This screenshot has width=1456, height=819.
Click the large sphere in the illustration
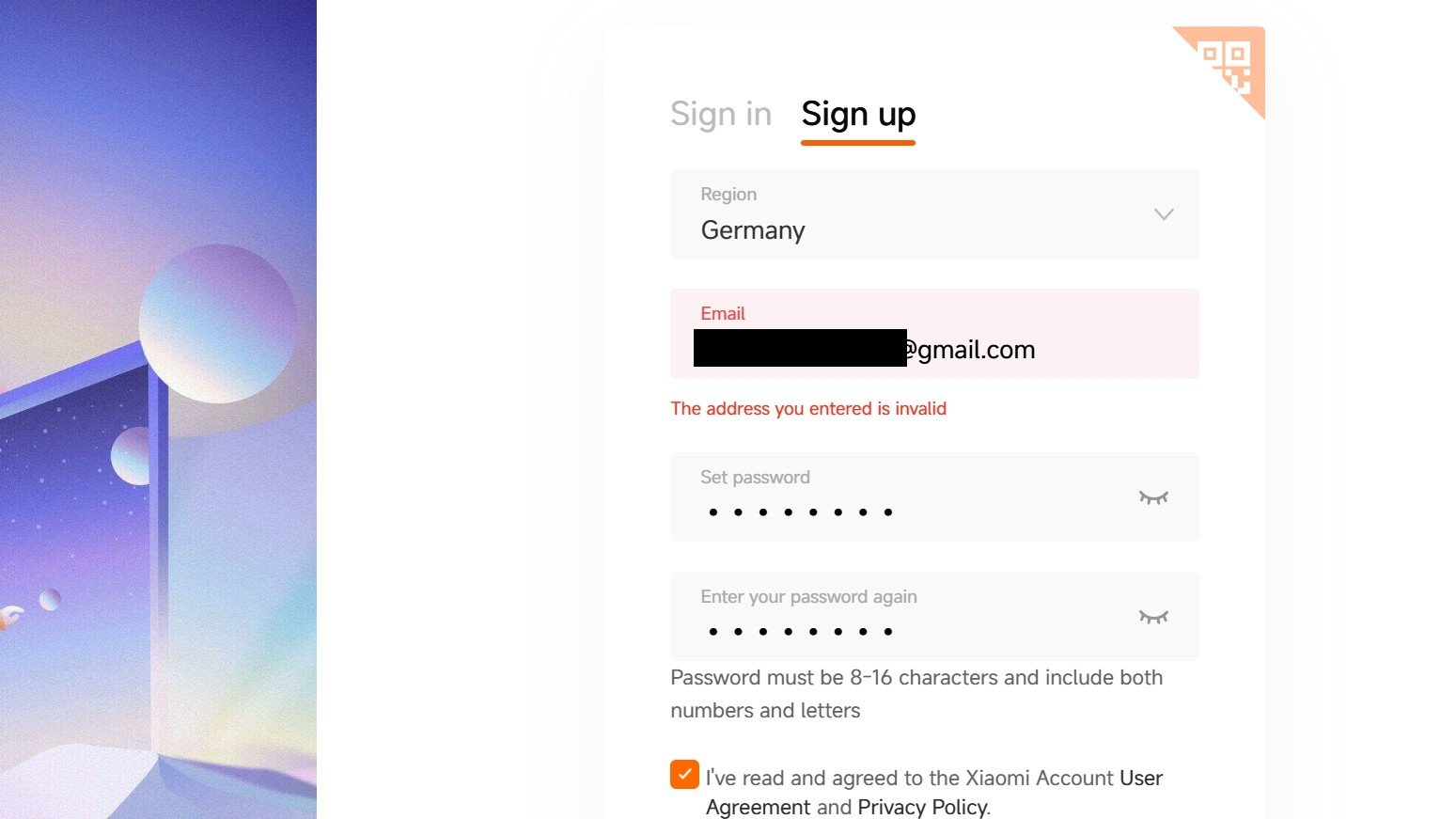coord(218,323)
